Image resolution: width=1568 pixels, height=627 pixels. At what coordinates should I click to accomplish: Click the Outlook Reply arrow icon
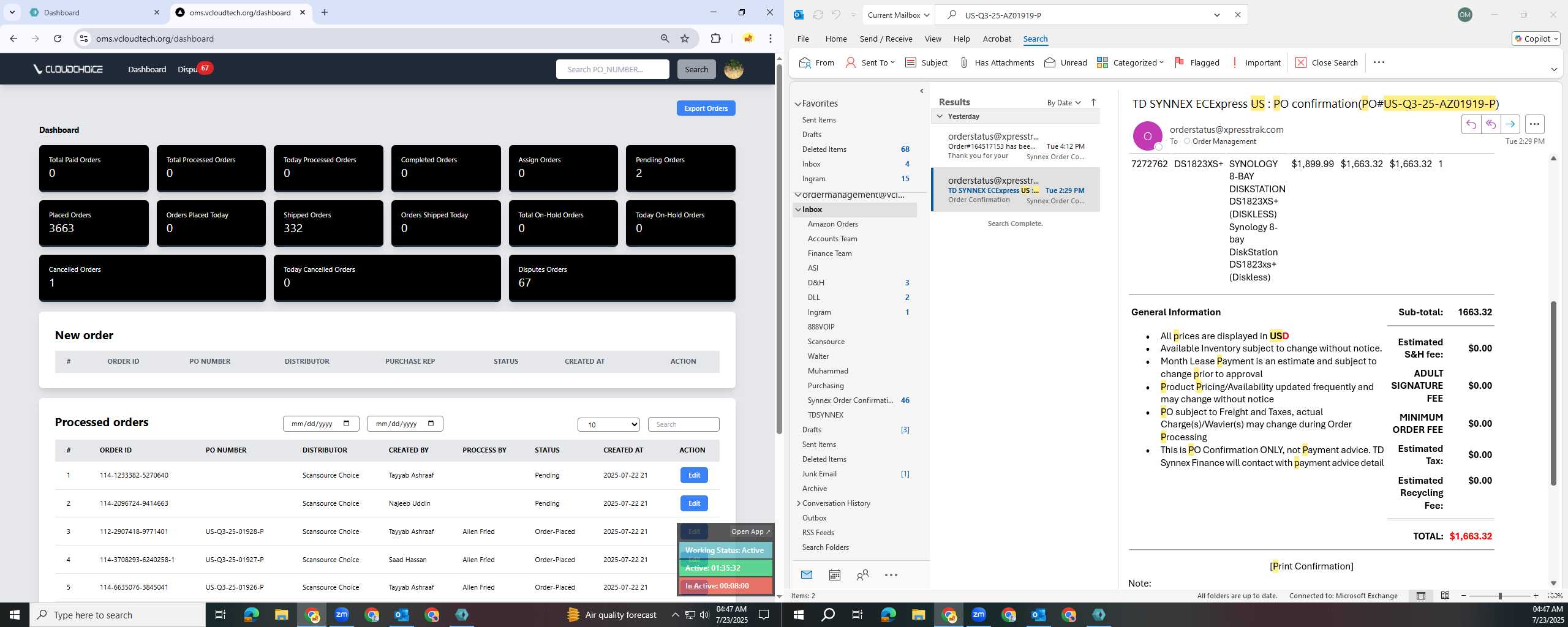(1471, 124)
